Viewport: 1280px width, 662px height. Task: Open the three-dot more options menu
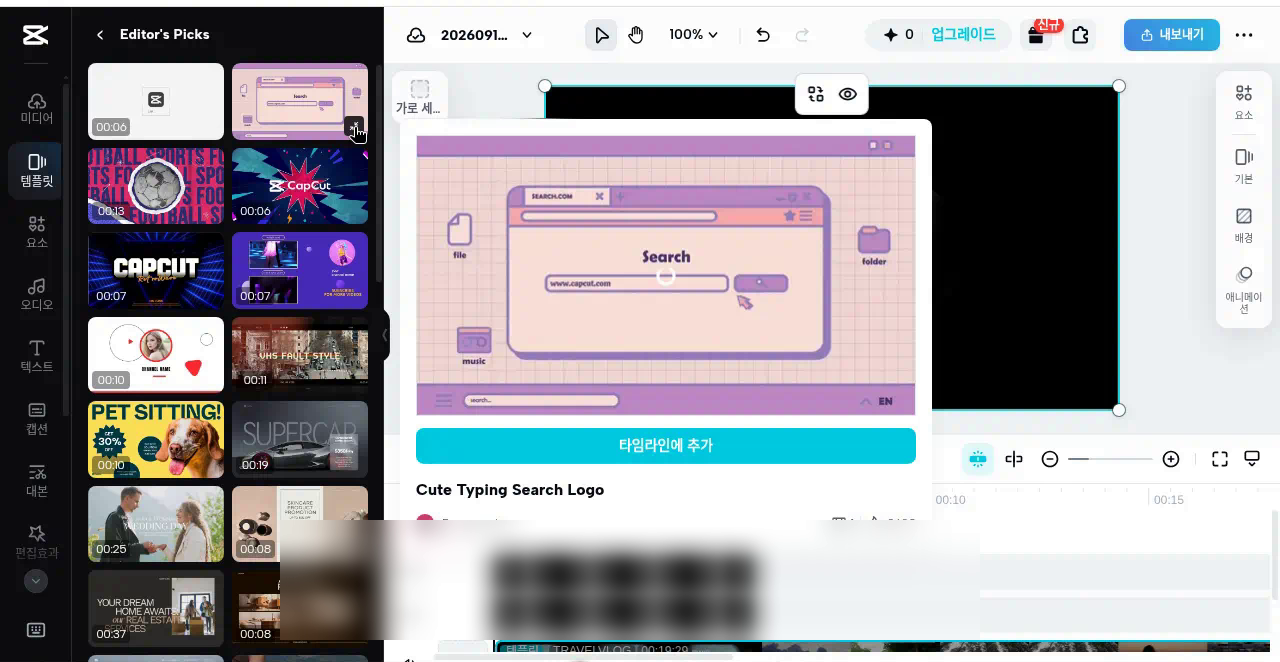[x=1244, y=35]
